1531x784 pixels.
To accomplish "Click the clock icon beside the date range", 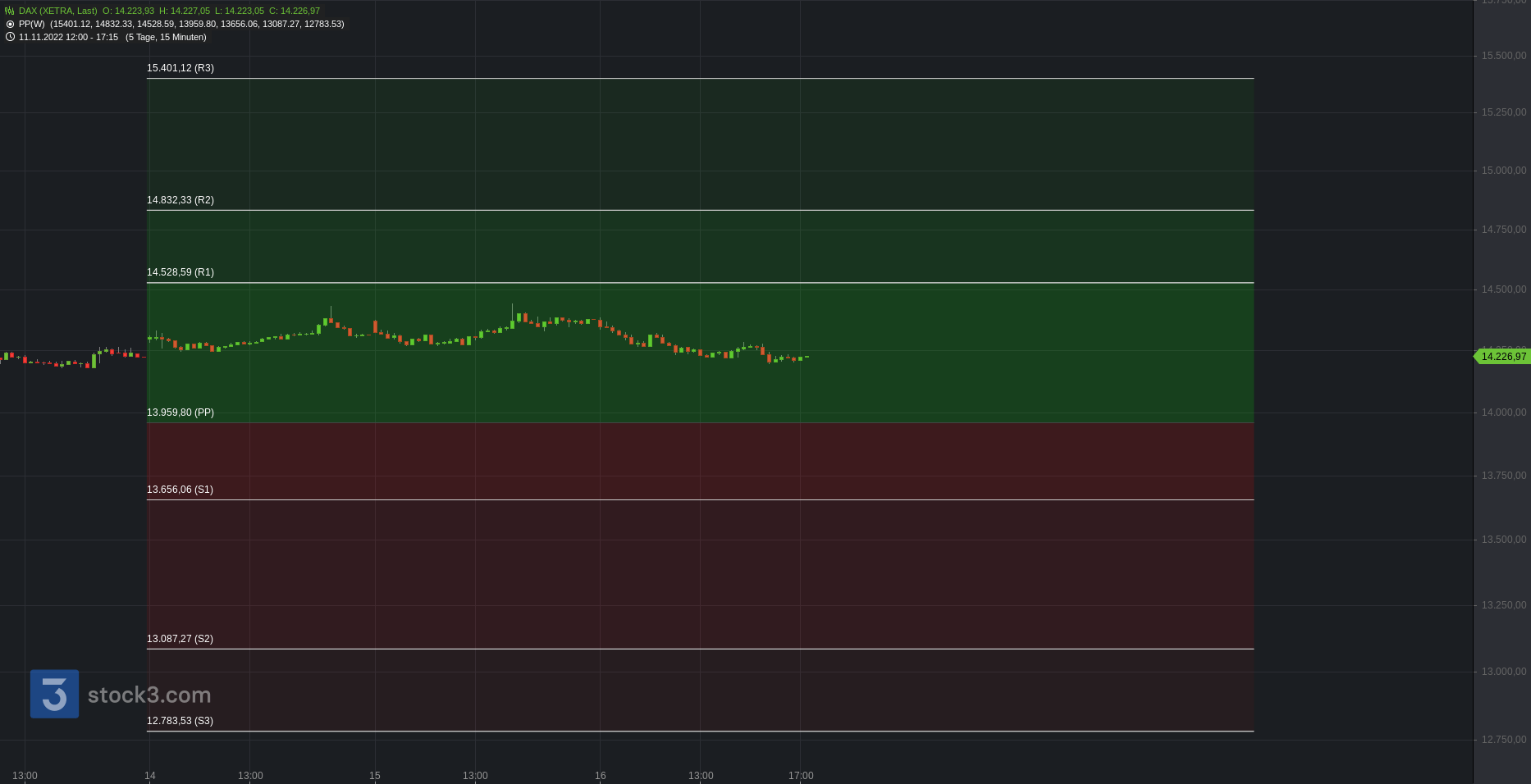I will click(10, 37).
